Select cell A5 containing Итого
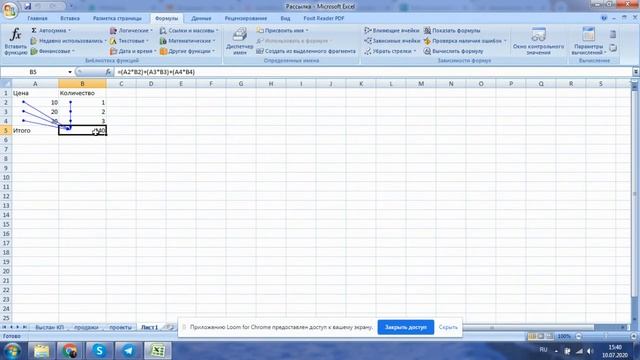The width and height of the screenshot is (640, 360). click(35, 131)
